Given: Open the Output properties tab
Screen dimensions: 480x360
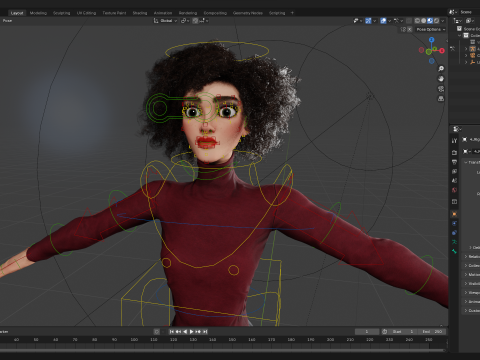Looking at the screenshot, I should (454, 162).
